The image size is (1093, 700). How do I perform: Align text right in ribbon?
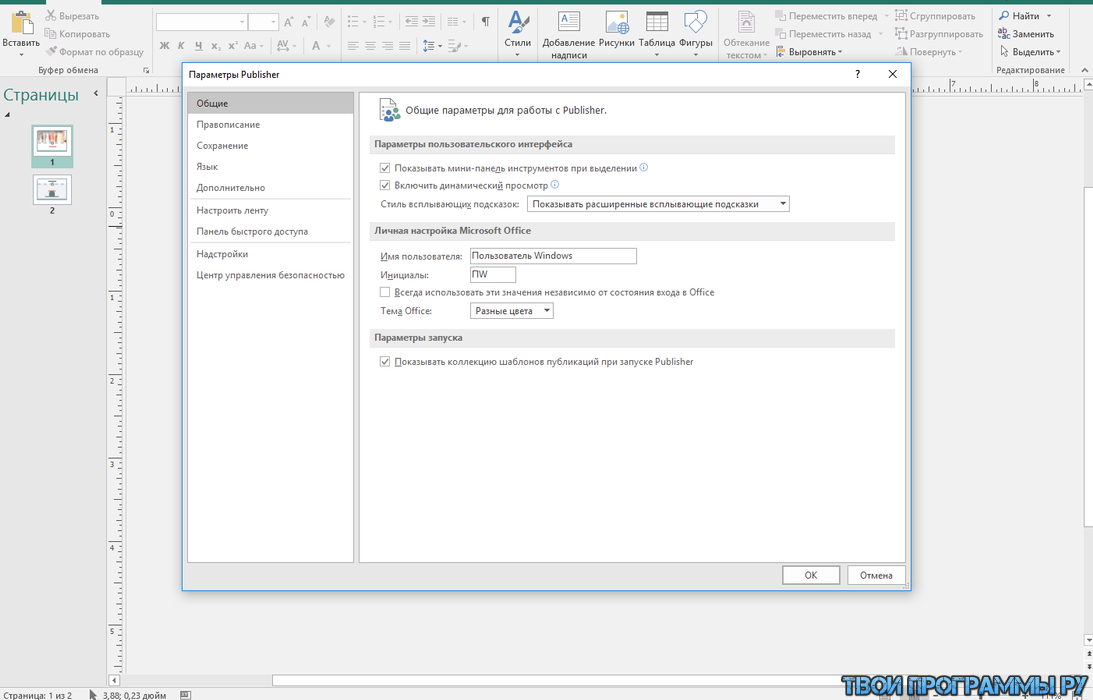pos(387,45)
